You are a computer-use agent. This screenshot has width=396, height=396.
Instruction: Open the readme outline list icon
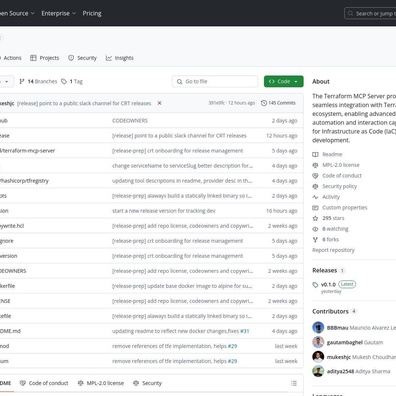[294, 383]
